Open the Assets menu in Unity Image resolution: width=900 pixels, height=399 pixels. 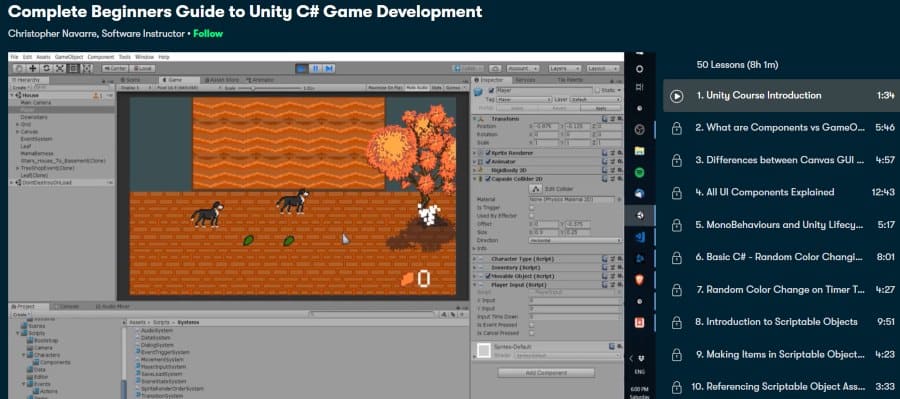(44, 57)
